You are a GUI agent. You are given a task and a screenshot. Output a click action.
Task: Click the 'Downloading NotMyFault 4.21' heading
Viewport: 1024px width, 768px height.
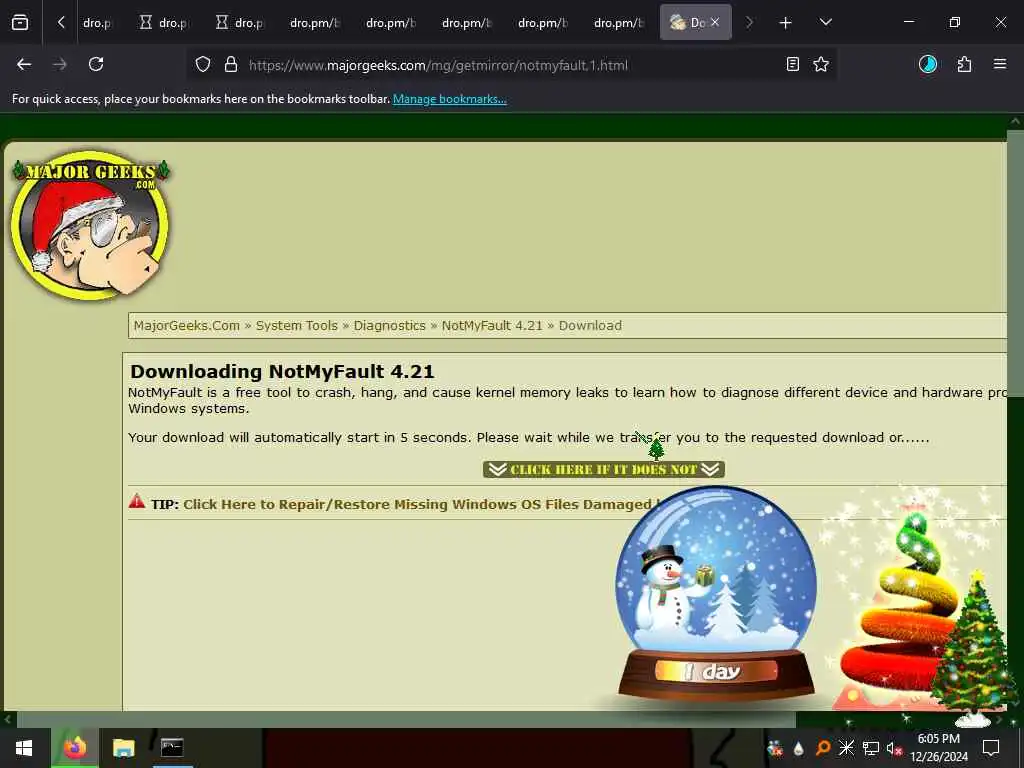coord(282,372)
